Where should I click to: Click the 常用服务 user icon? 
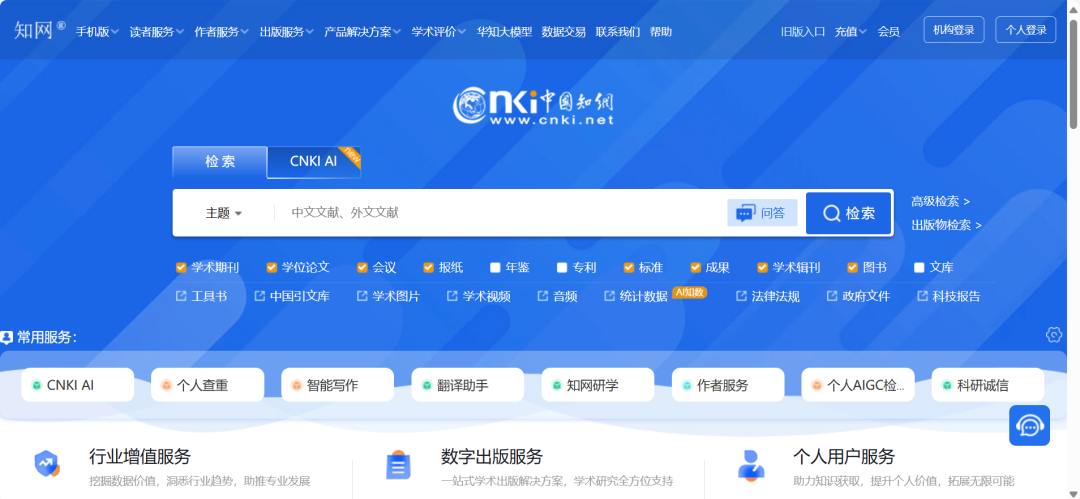(7, 337)
